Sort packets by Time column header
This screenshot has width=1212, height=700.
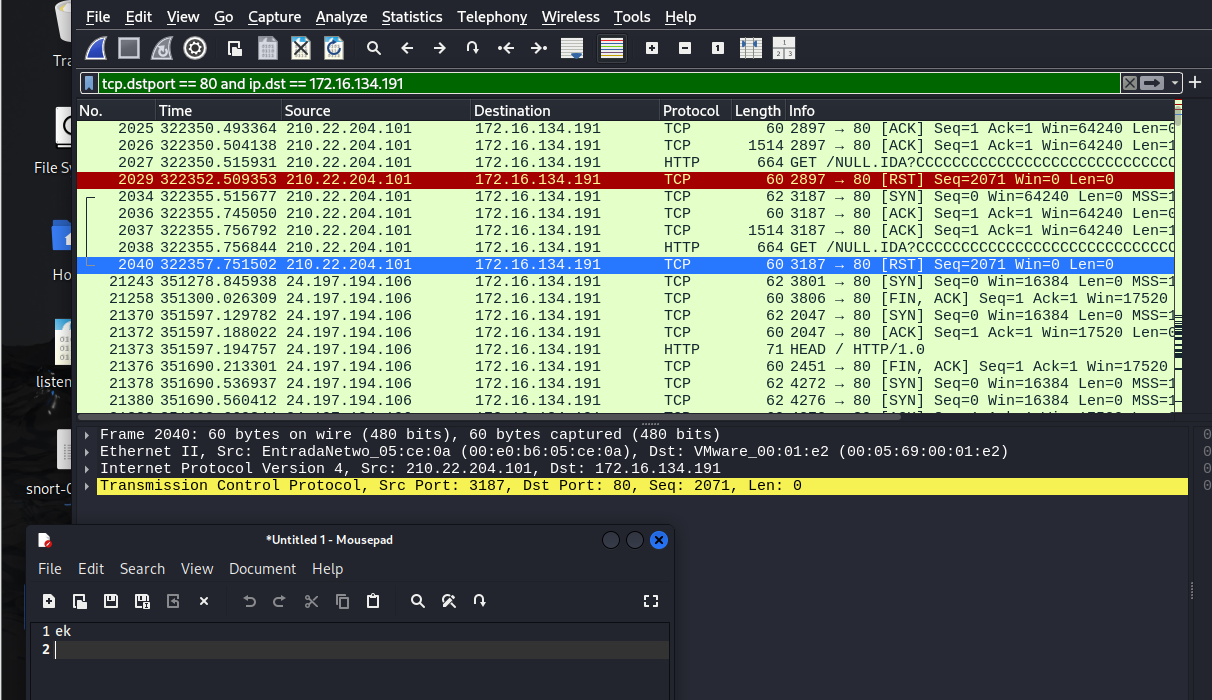[217, 111]
